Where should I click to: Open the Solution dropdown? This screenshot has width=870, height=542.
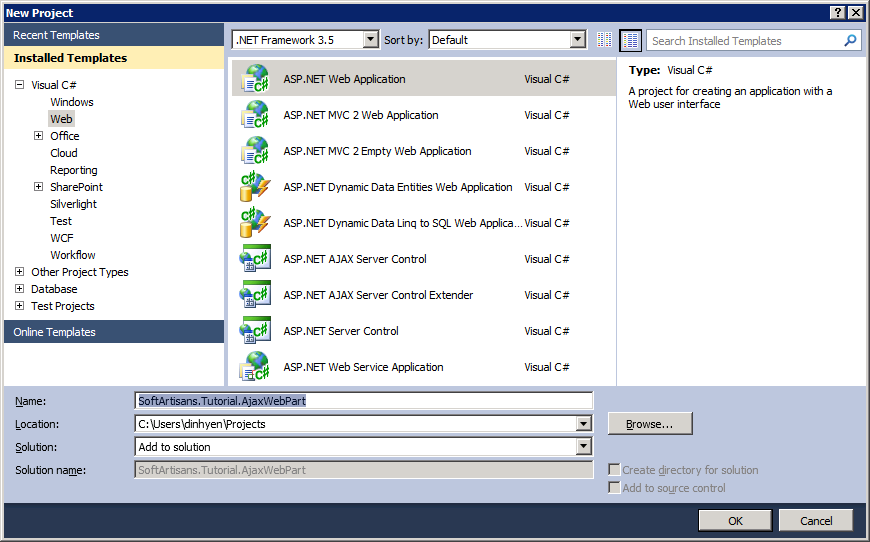click(x=583, y=447)
